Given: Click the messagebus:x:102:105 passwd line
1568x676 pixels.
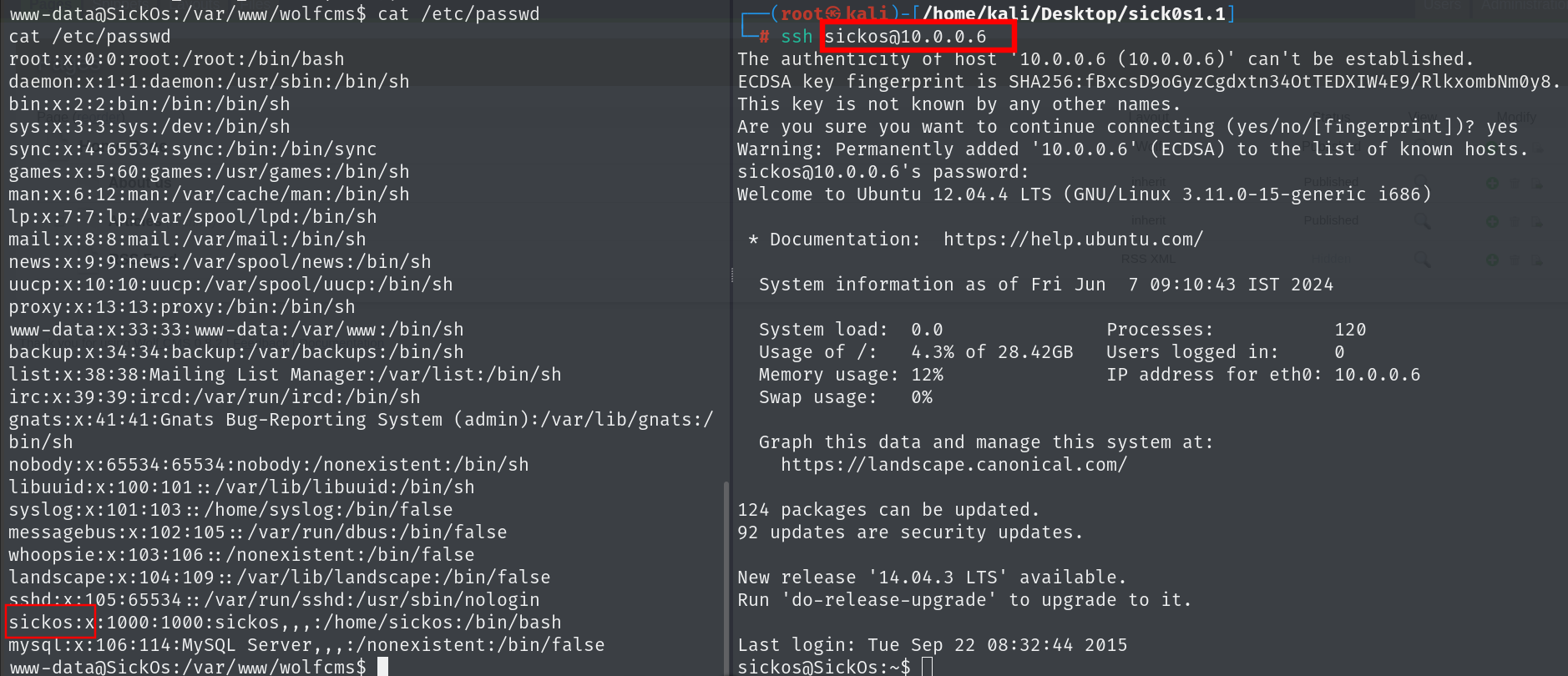Looking at the screenshot, I should [258, 532].
